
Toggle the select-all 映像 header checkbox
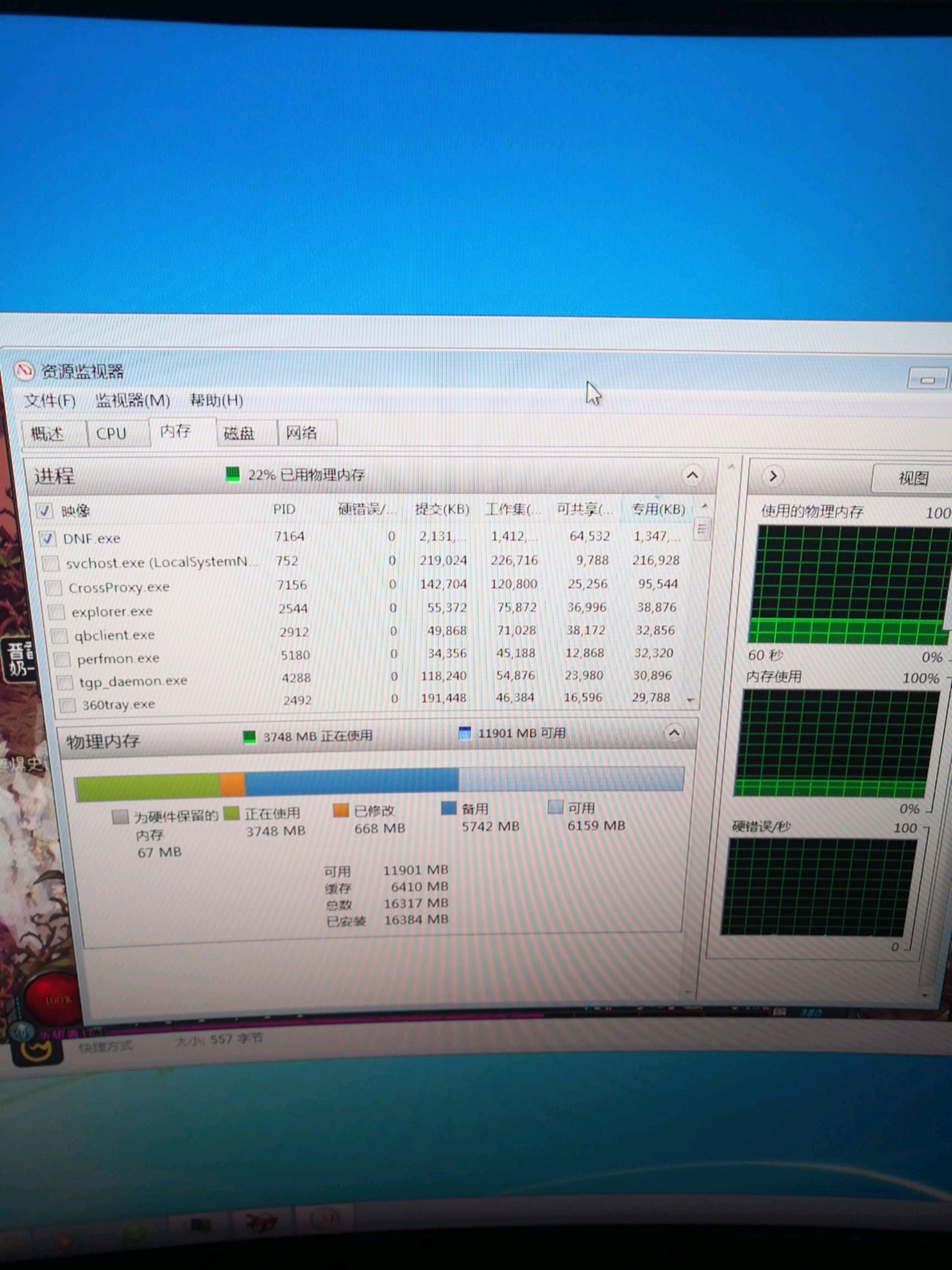[44, 510]
